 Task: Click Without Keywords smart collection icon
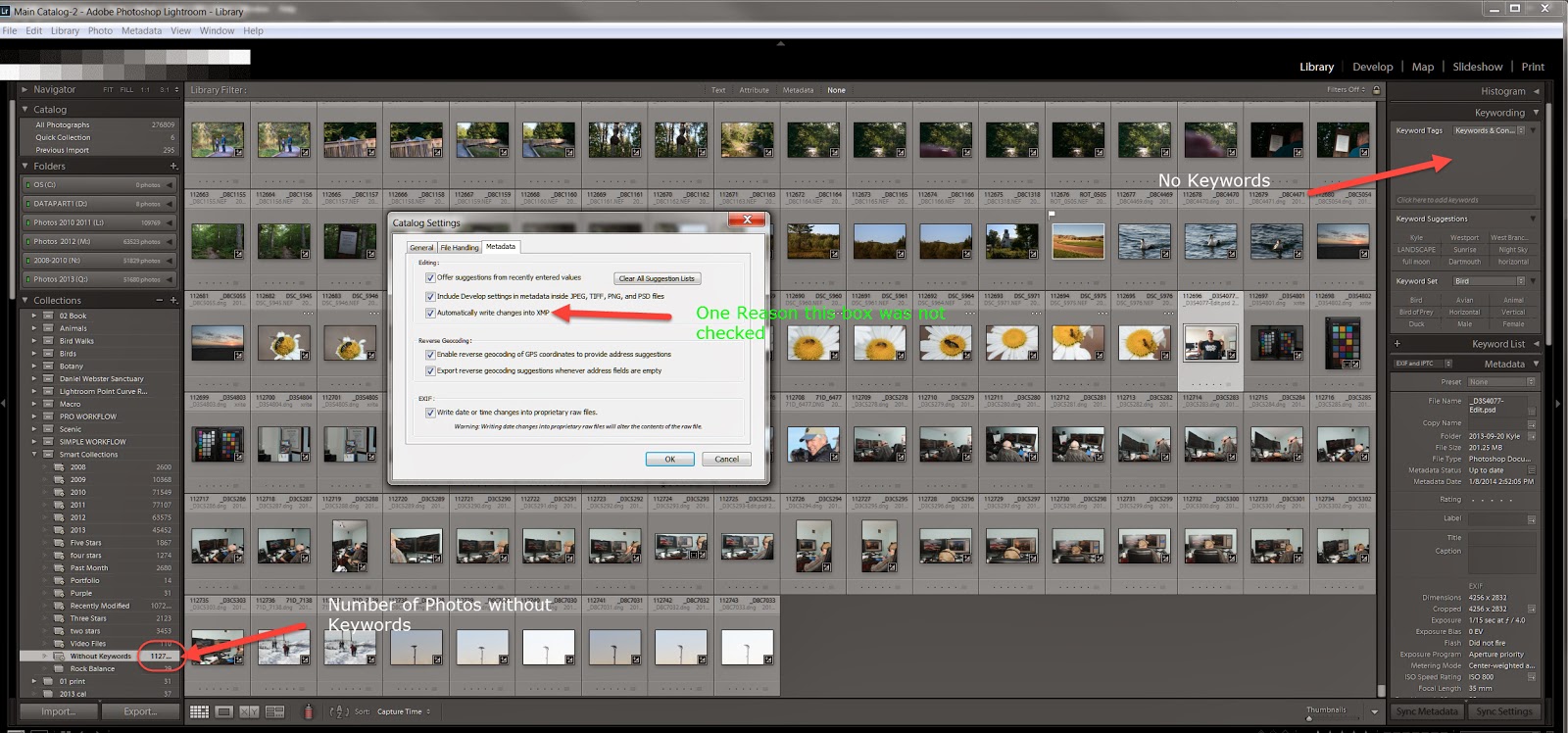[x=59, y=657]
